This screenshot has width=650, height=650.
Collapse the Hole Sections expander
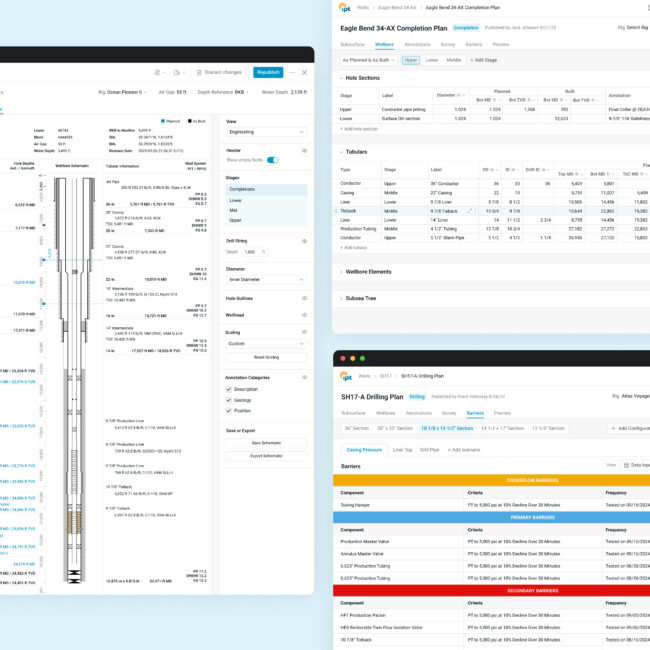tap(339, 77)
